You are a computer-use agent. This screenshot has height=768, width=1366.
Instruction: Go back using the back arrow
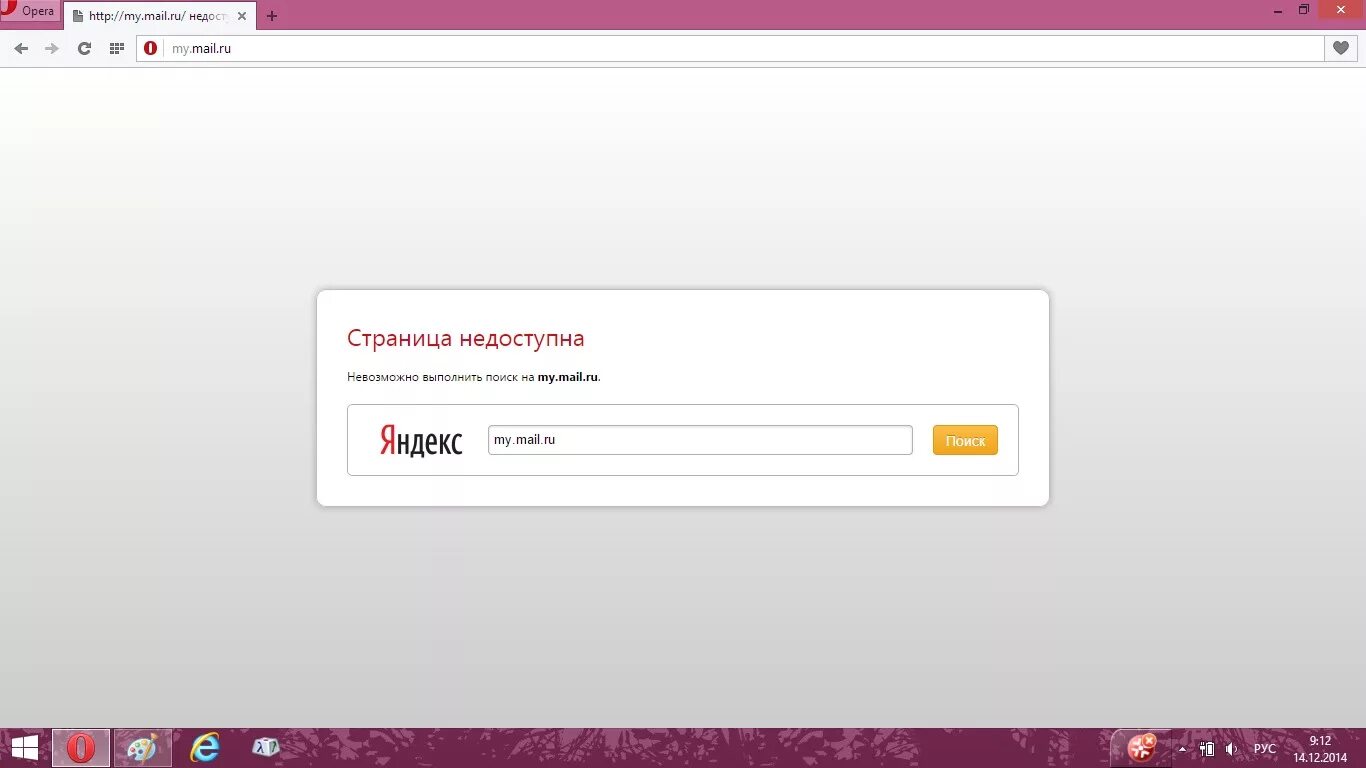coord(21,48)
